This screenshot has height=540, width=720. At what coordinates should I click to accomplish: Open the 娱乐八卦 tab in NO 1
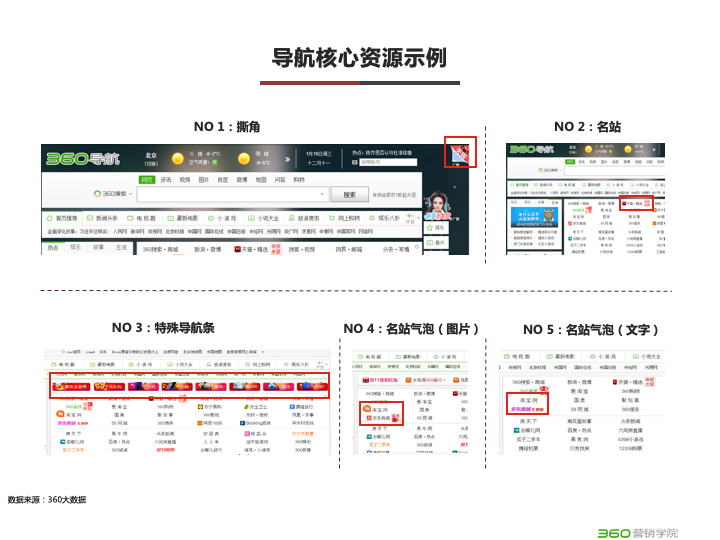pyautogui.click(x=384, y=218)
